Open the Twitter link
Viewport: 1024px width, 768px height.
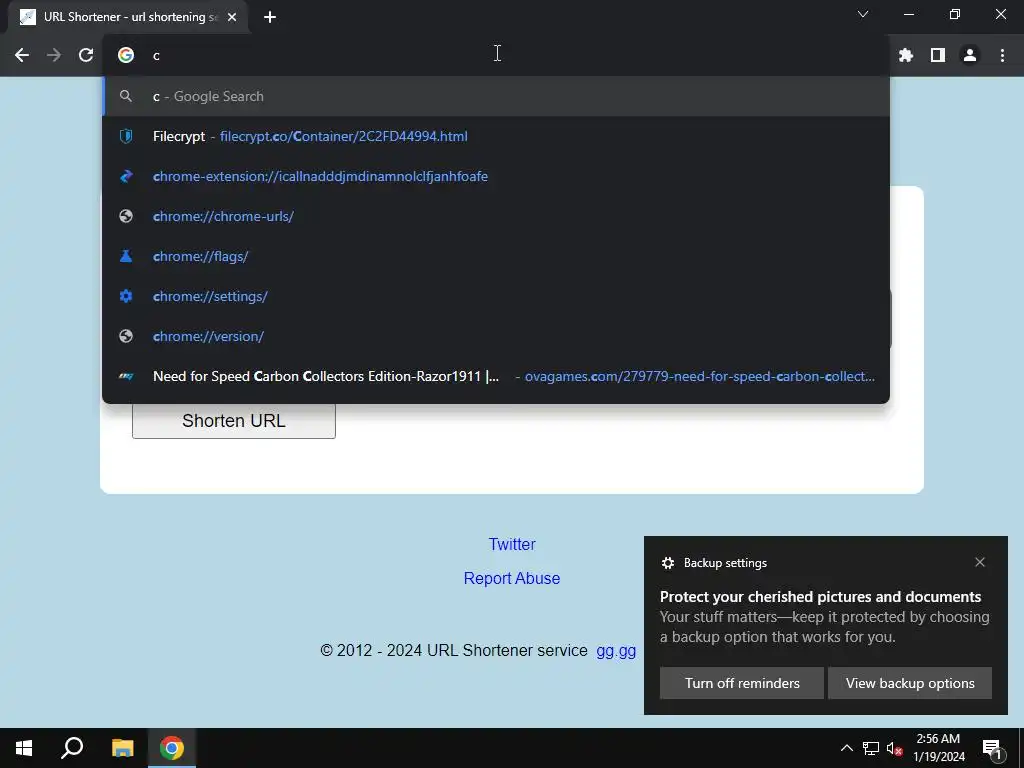(x=512, y=544)
